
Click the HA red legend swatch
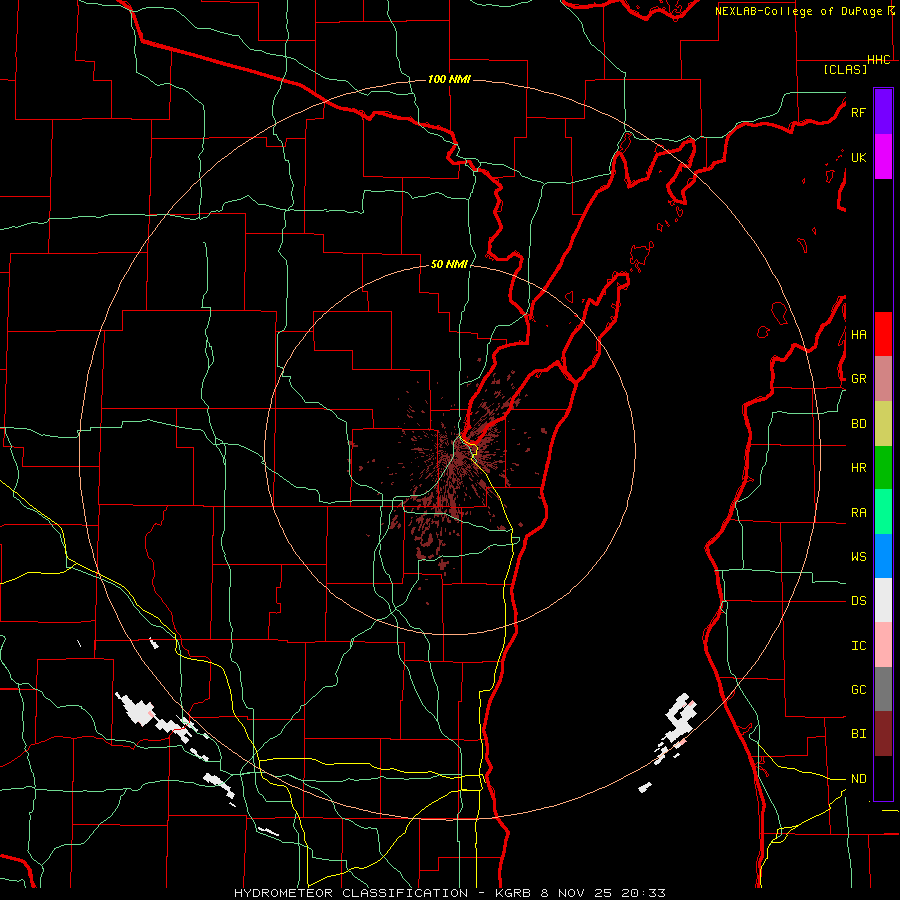tap(883, 334)
